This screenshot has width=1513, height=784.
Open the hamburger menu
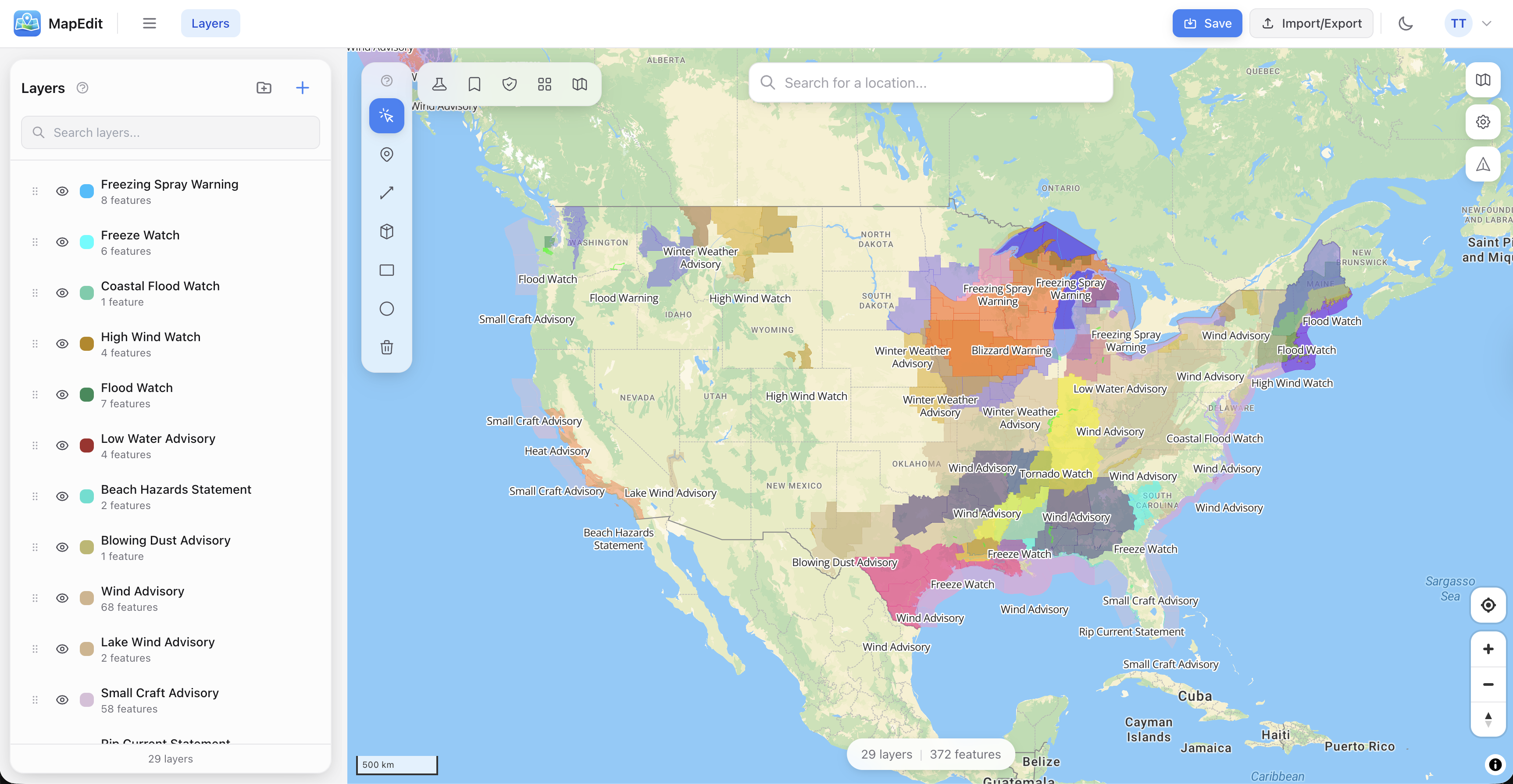coord(149,24)
